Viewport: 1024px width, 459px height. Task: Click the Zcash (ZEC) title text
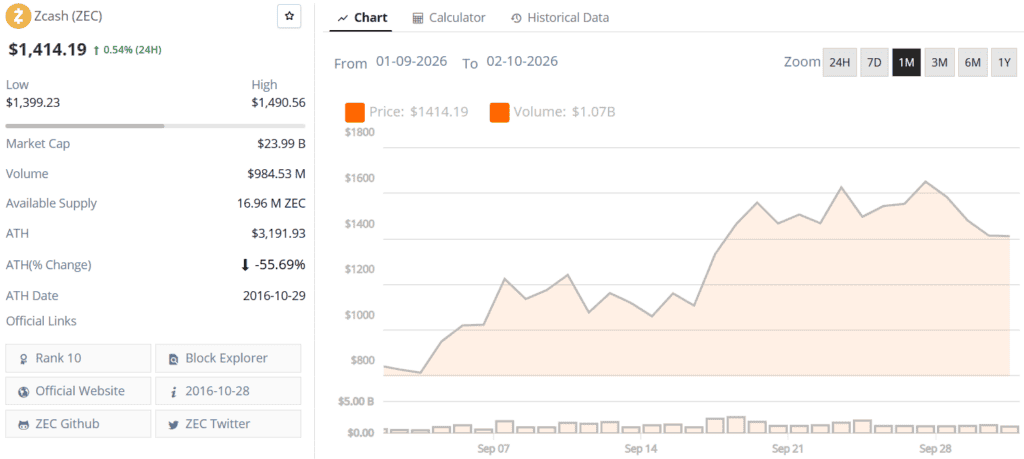coord(68,15)
